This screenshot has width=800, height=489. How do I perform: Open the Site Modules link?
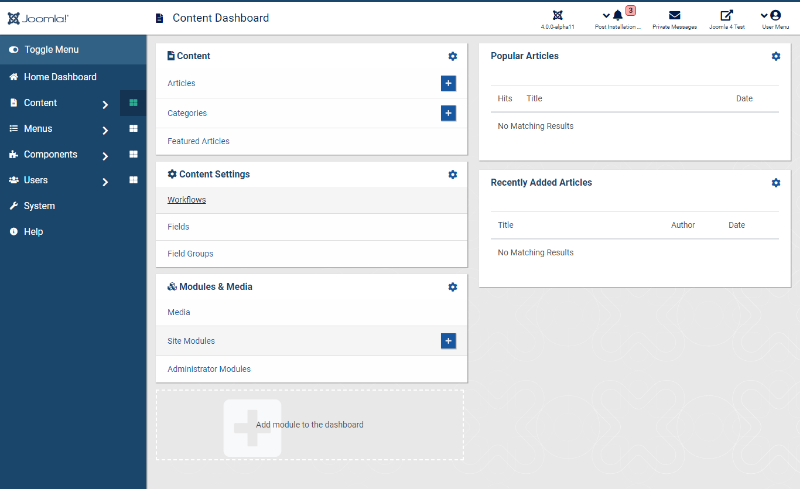(191, 341)
